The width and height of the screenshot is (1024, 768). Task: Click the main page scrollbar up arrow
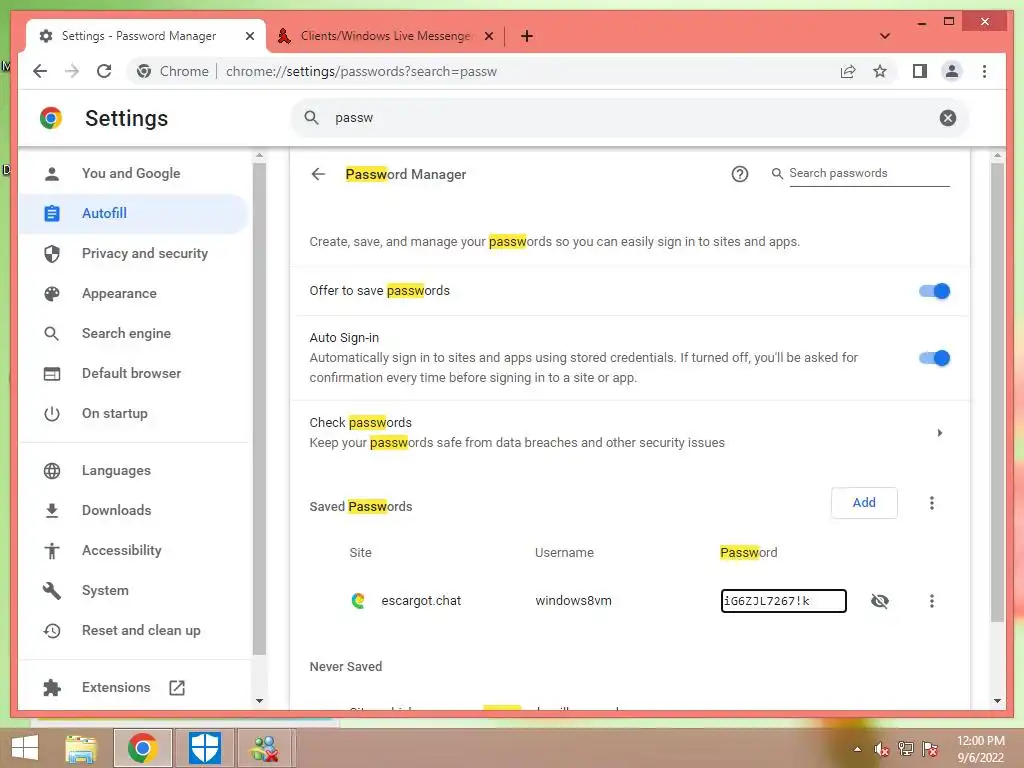(997, 155)
